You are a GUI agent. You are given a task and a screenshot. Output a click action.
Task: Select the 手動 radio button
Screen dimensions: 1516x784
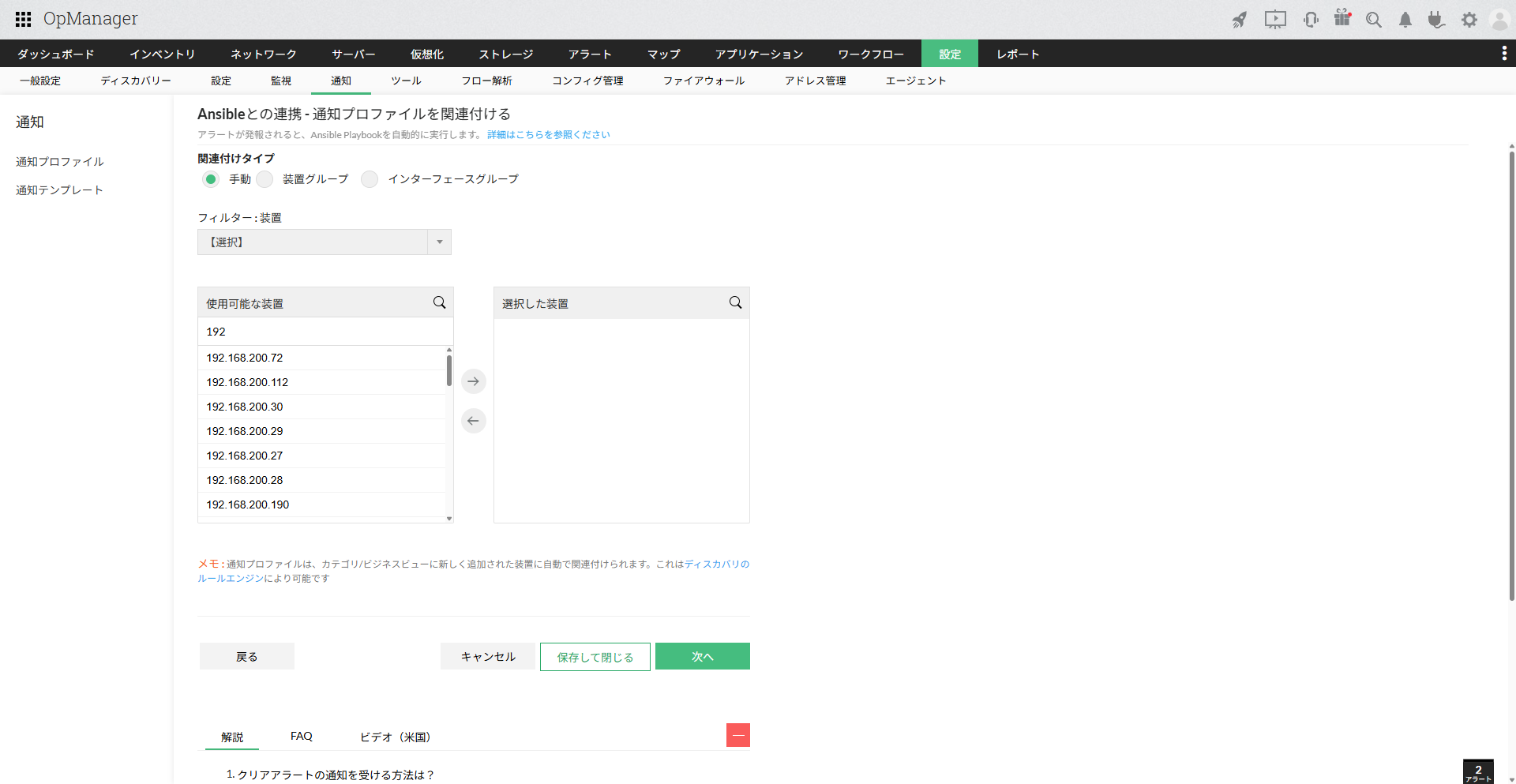[210, 179]
